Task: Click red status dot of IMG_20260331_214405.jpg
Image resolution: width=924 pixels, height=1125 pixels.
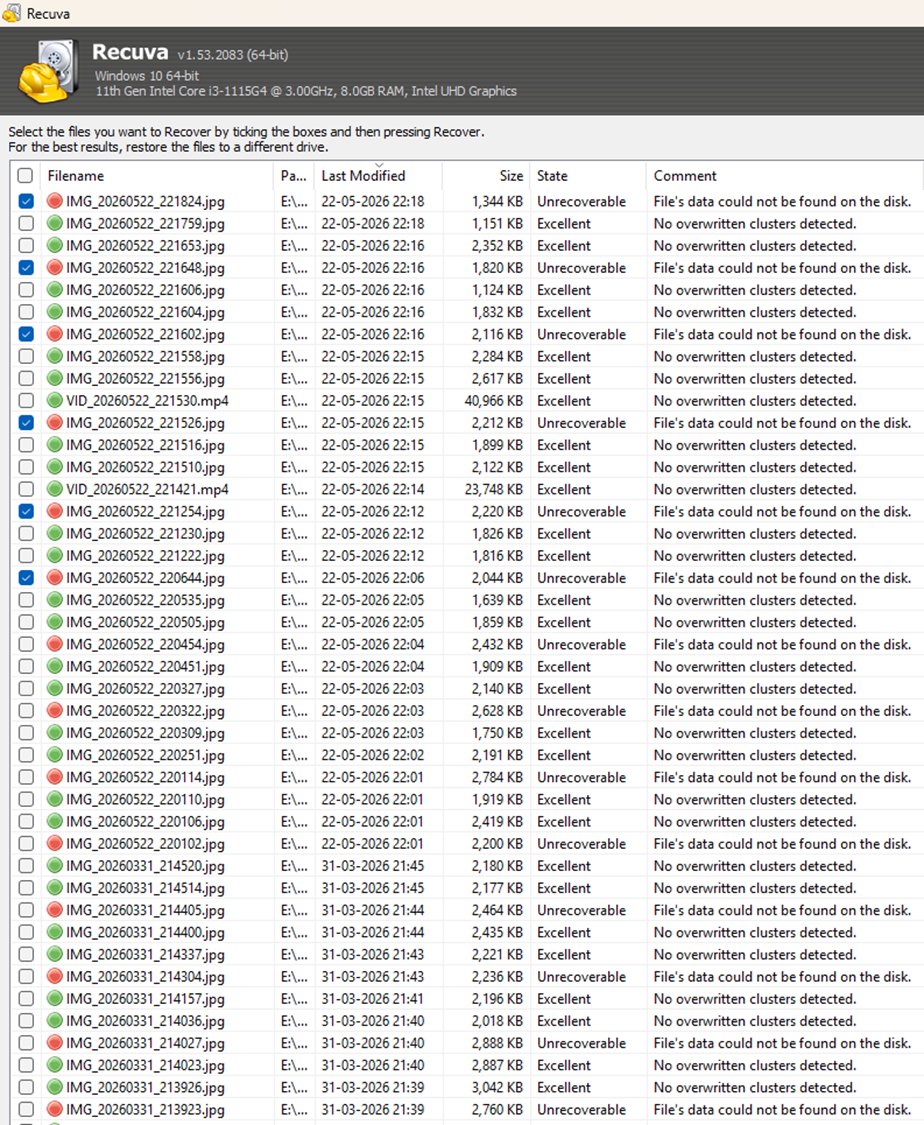Action: pyautogui.click(x=55, y=910)
